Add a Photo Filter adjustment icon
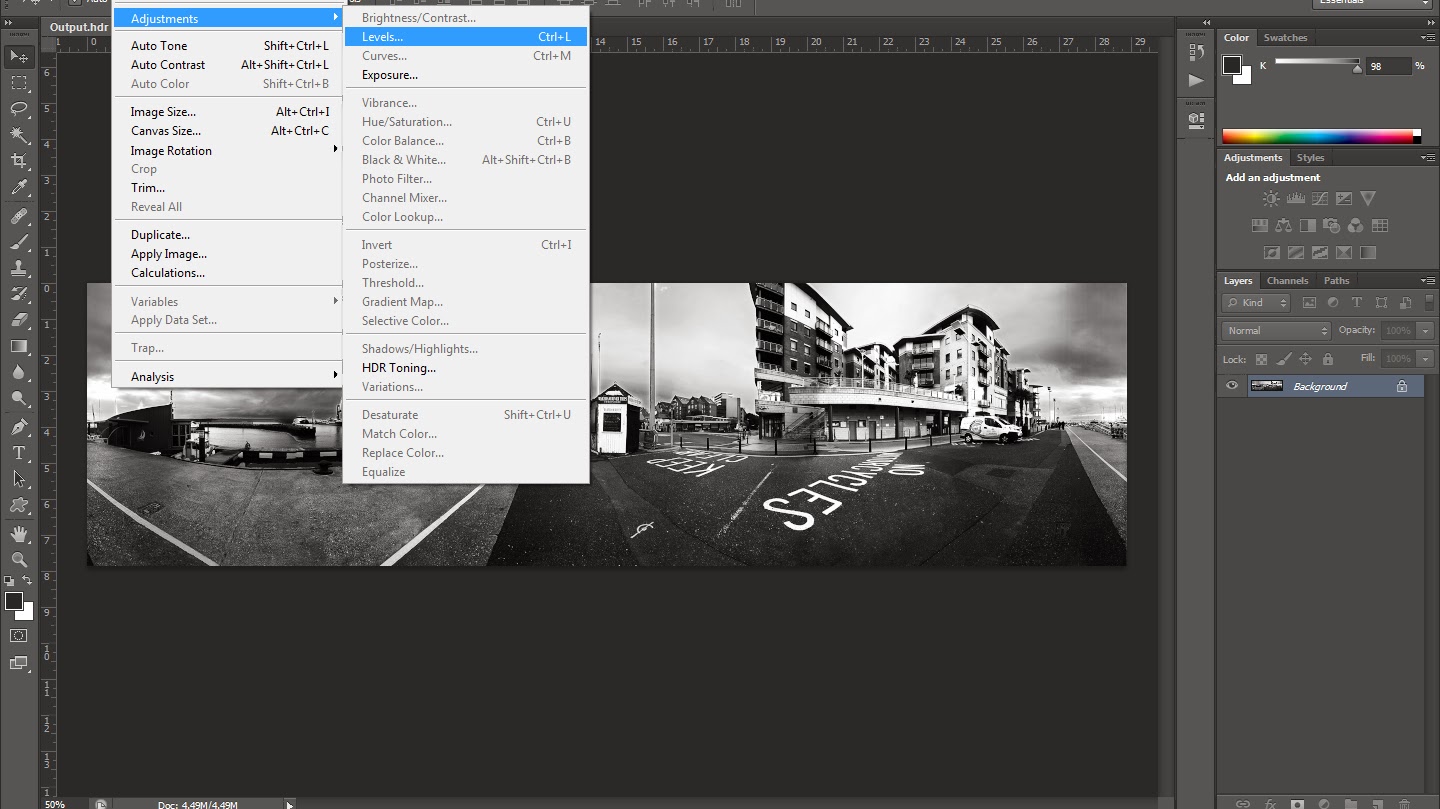Viewport: 1440px width, 809px height. click(x=1331, y=226)
